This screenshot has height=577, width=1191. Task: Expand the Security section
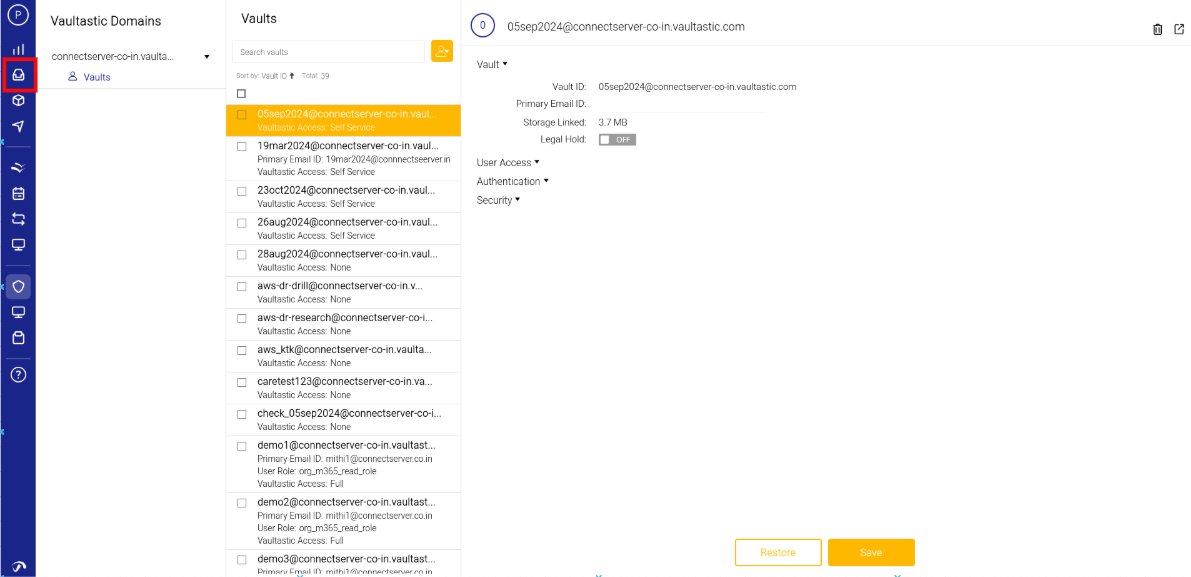point(498,200)
